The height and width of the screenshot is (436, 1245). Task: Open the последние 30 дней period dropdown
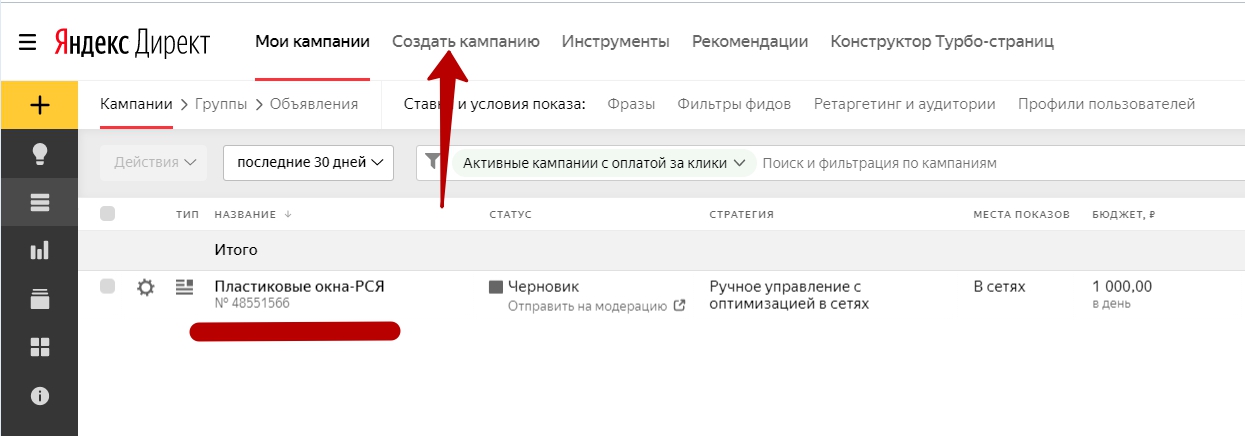[x=309, y=162]
